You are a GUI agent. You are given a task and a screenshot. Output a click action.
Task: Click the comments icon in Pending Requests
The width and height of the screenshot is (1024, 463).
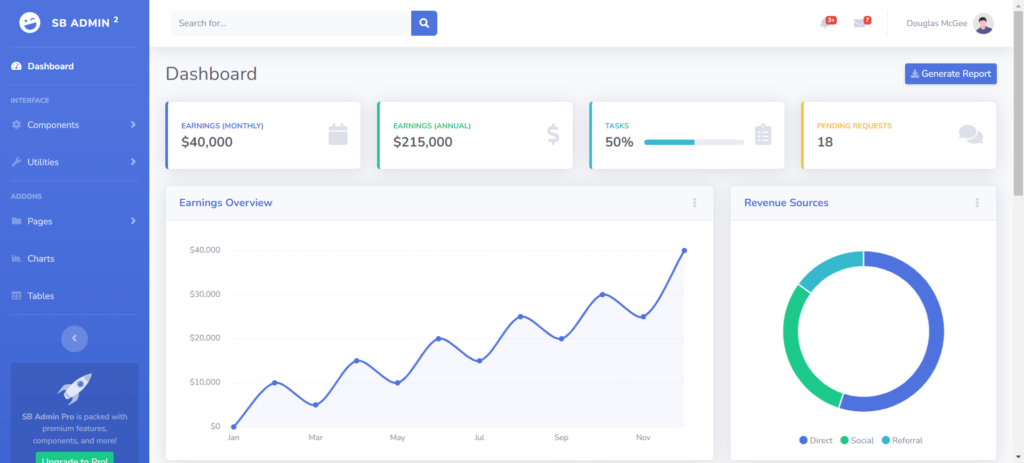(970, 134)
